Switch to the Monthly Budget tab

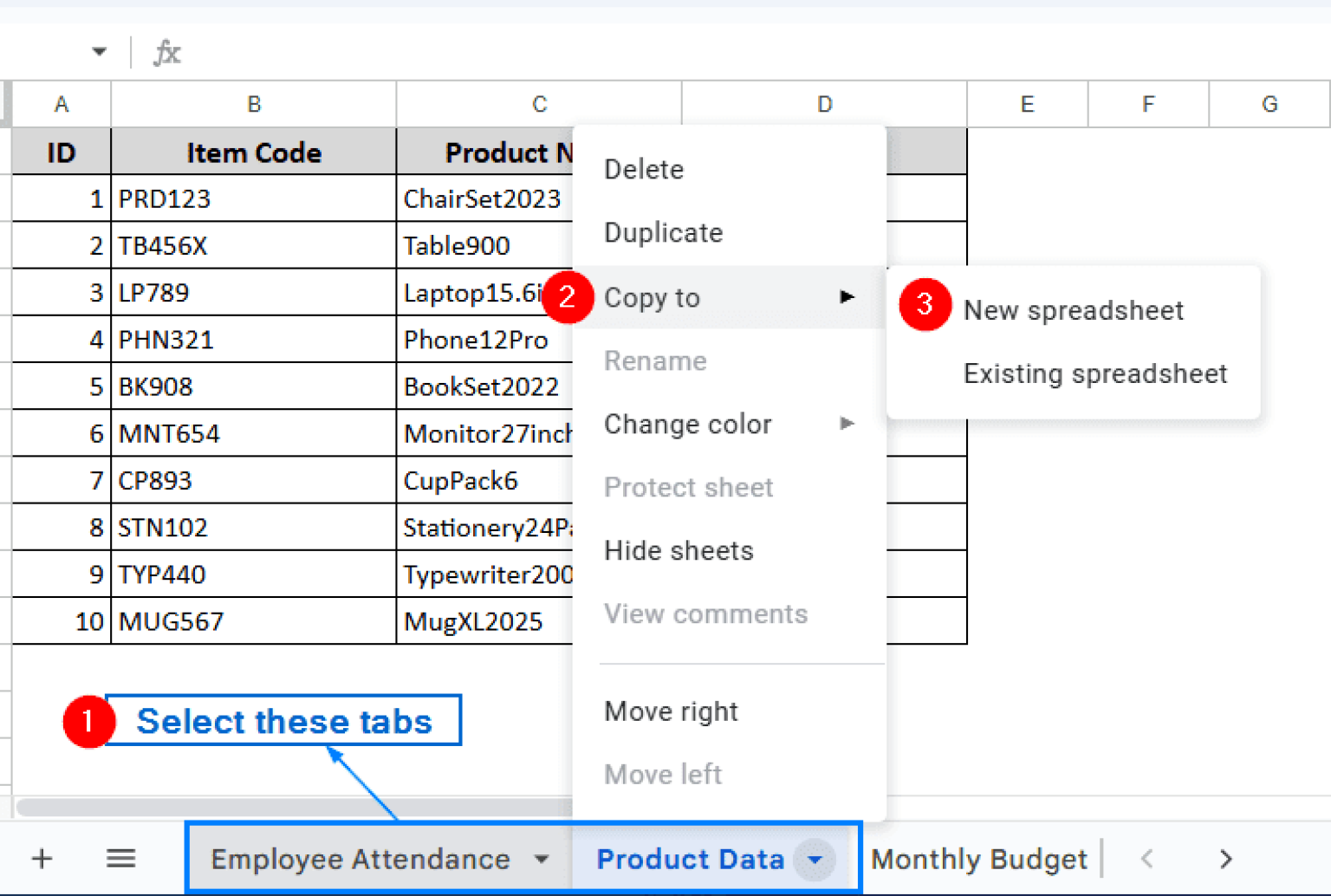coord(978,859)
